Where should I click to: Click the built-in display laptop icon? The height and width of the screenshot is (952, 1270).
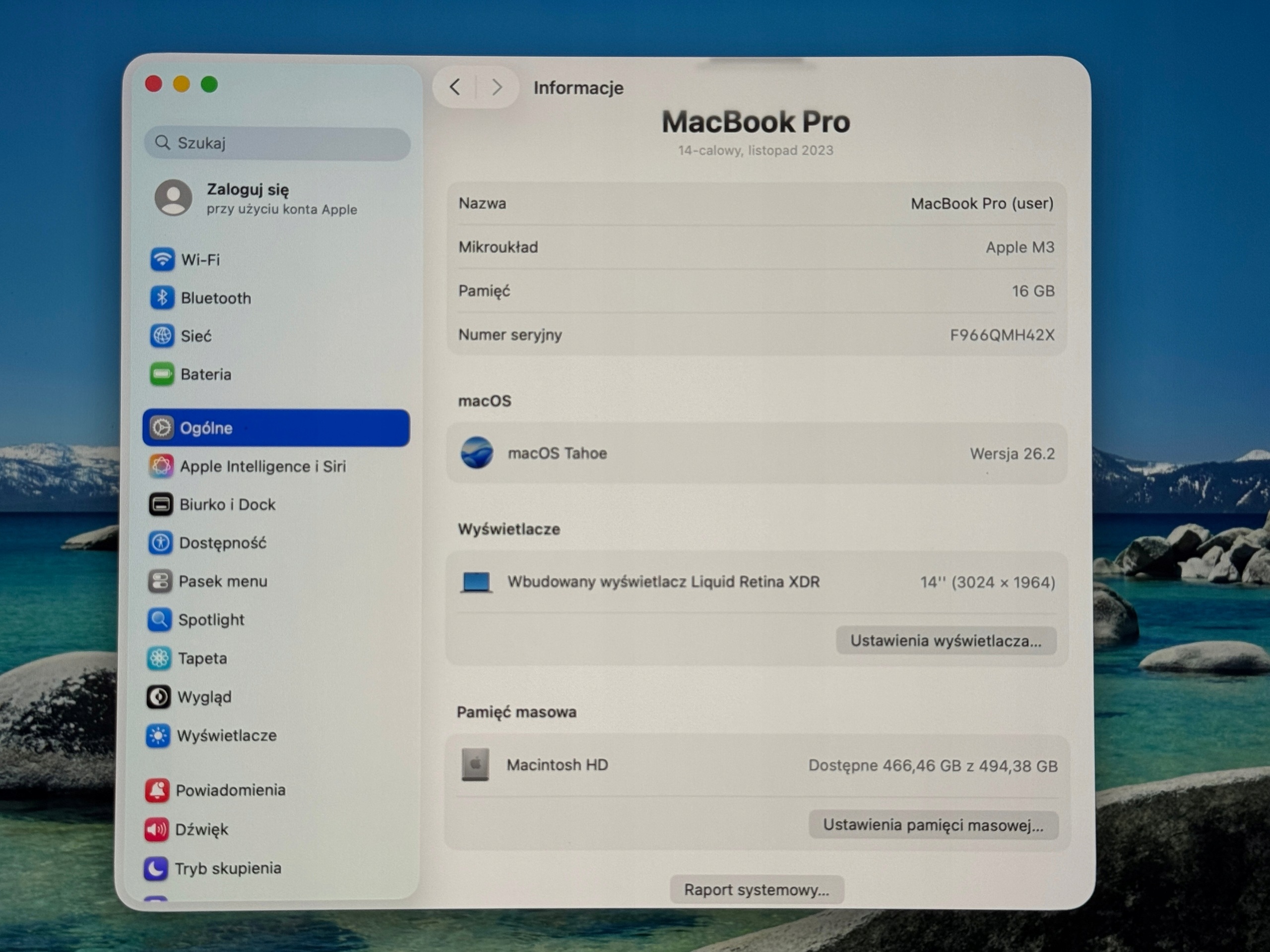tap(477, 582)
